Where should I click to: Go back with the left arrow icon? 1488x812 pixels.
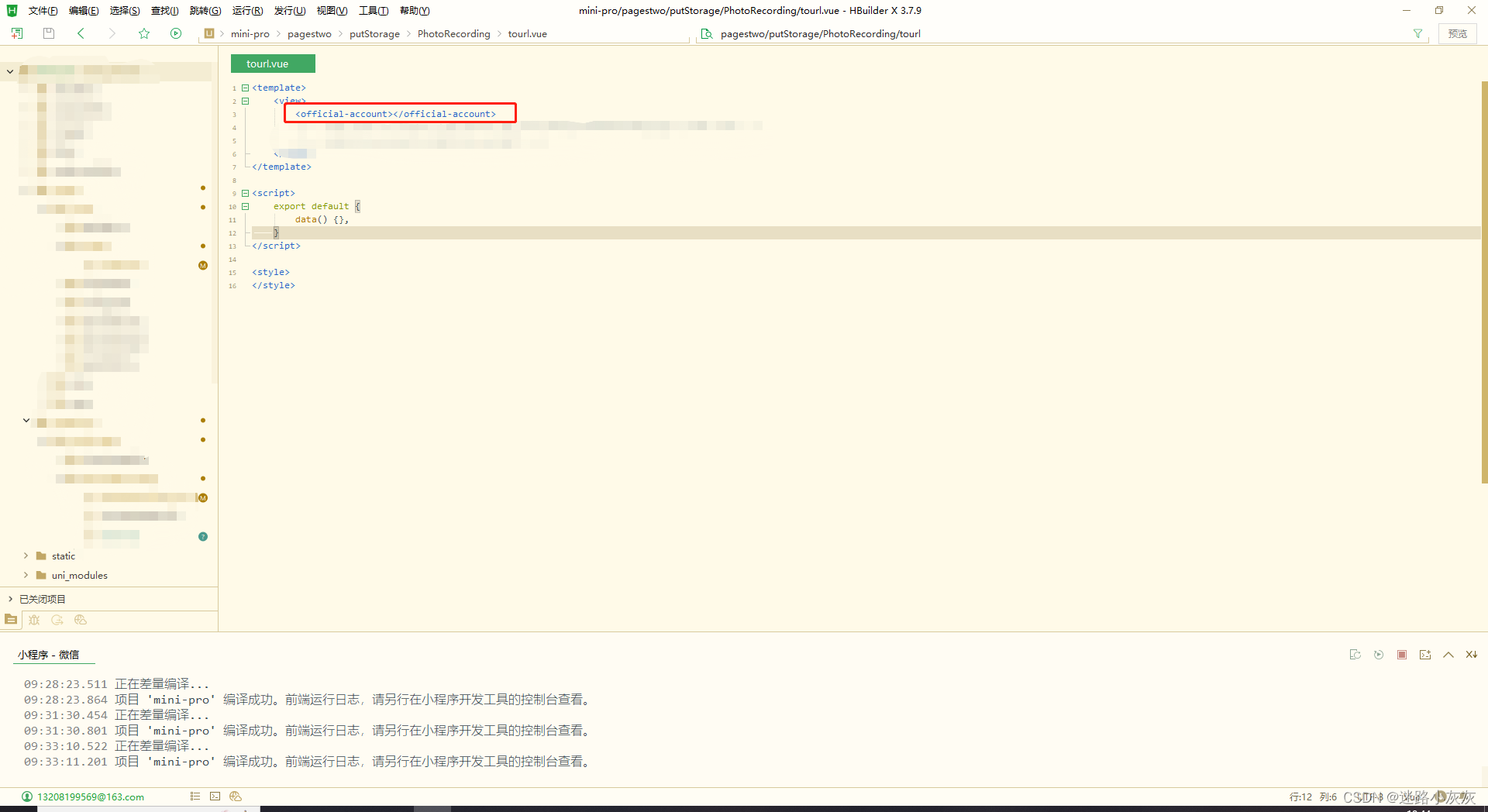click(81, 33)
